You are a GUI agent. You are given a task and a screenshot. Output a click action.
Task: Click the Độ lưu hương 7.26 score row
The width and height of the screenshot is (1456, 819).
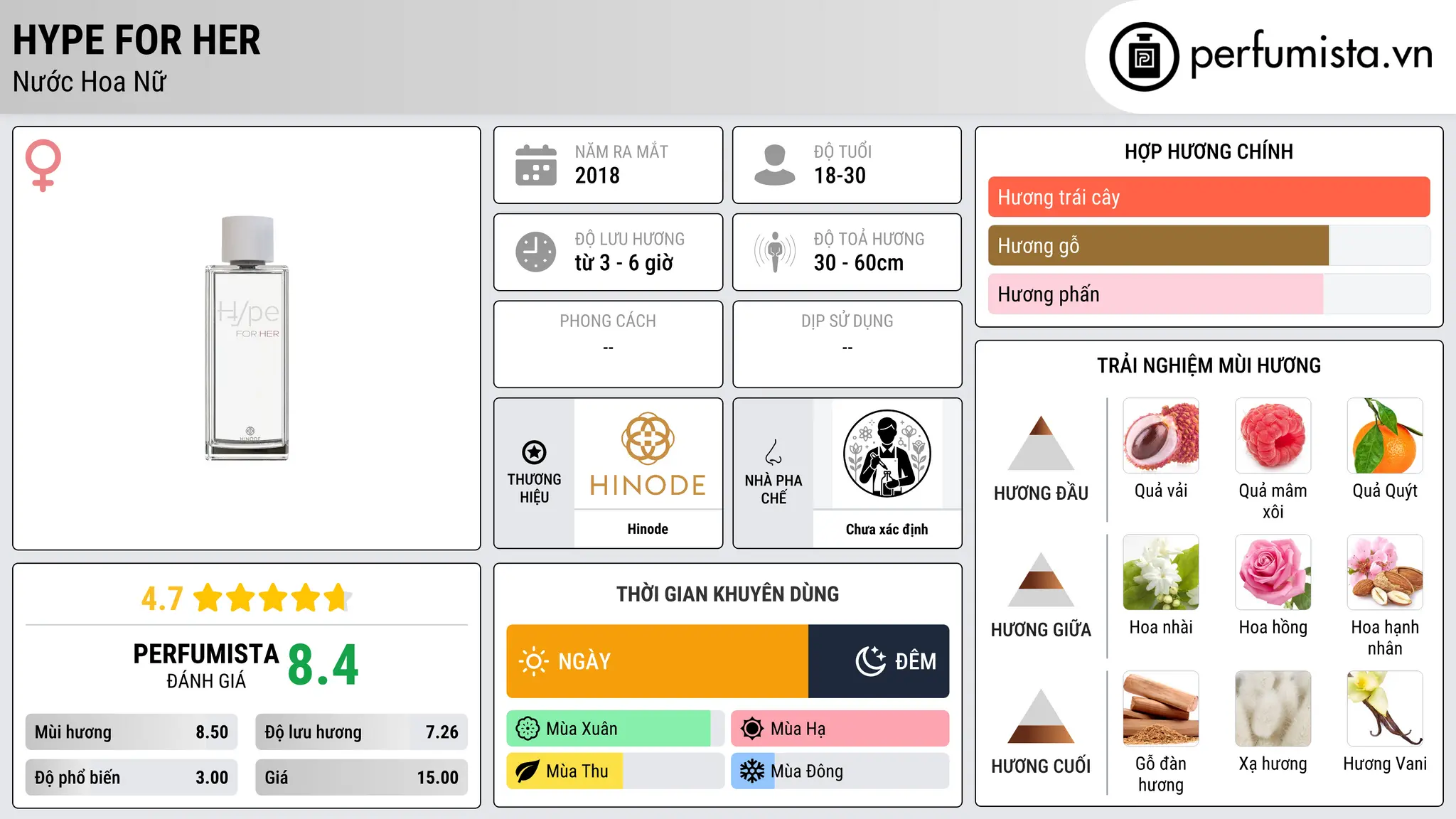362,732
